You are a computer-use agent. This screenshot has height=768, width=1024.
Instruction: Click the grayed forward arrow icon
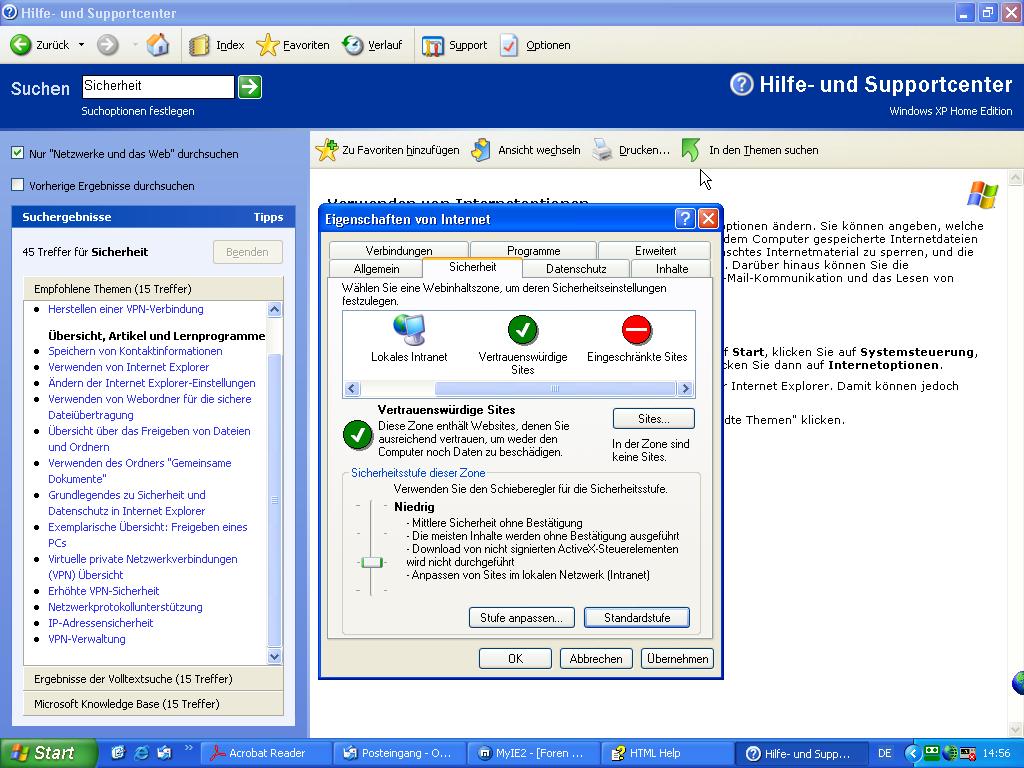[108, 45]
